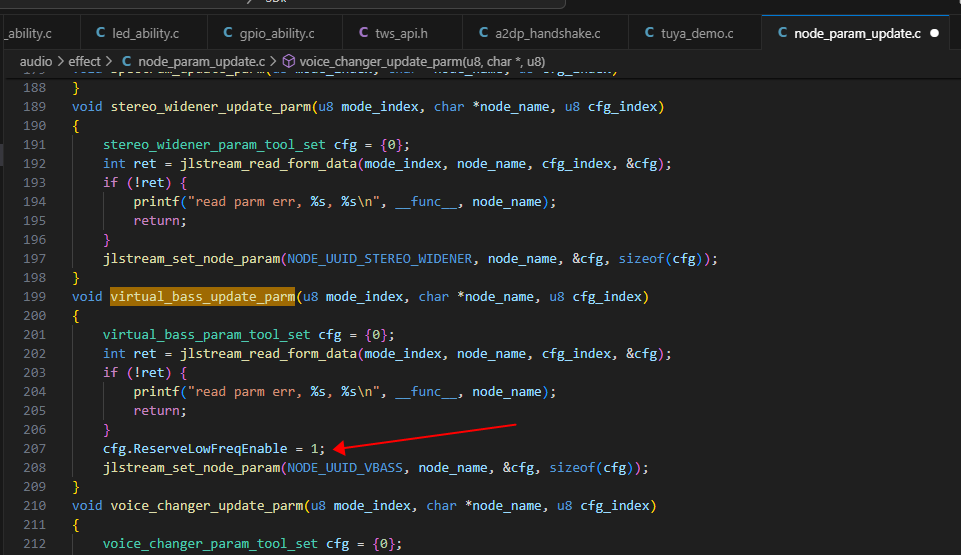This screenshot has height=555, width=961.
Task: Click stereo_widener_update_parm function name
Action: 210,107
